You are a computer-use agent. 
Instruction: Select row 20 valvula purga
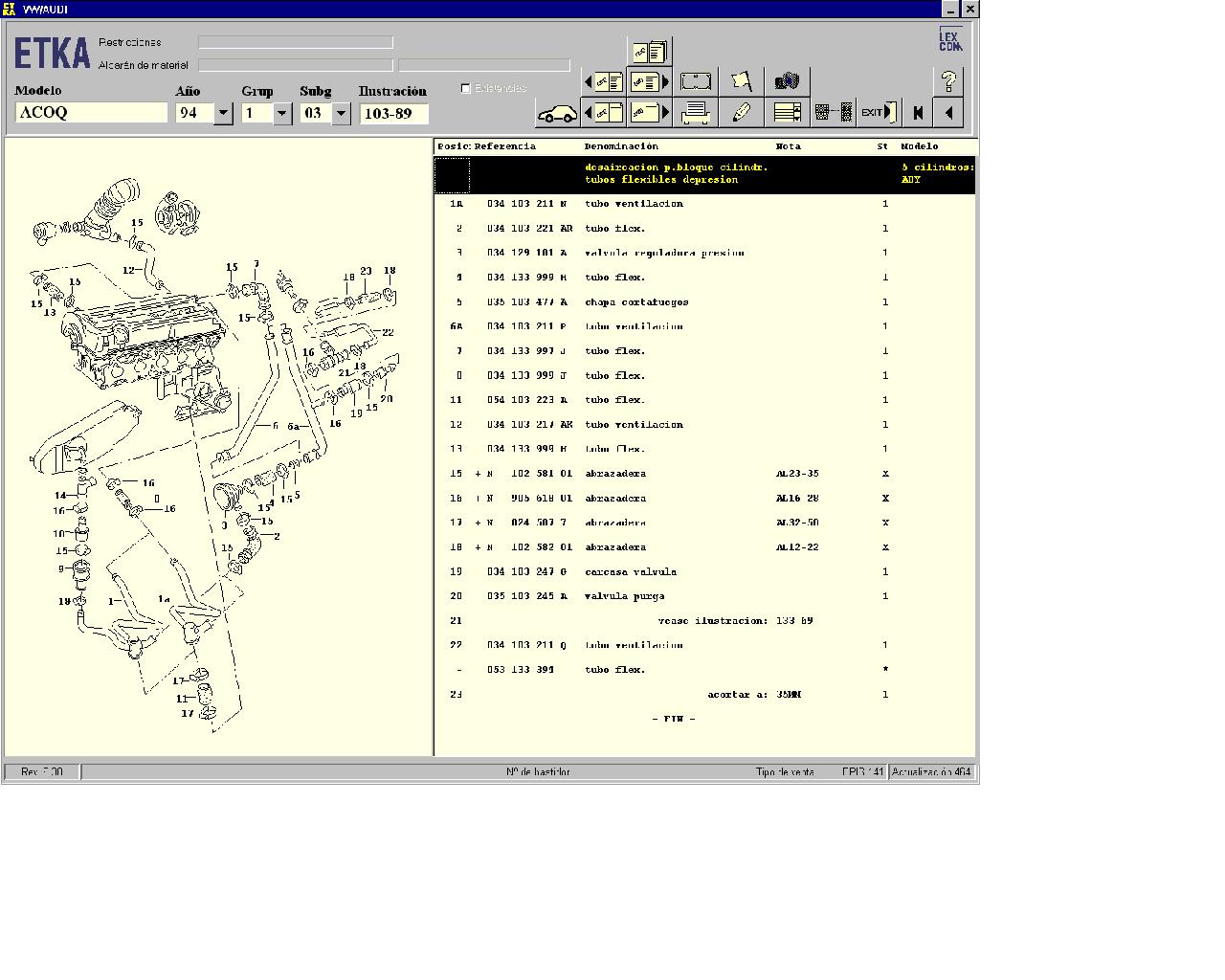tap(705, 596)
